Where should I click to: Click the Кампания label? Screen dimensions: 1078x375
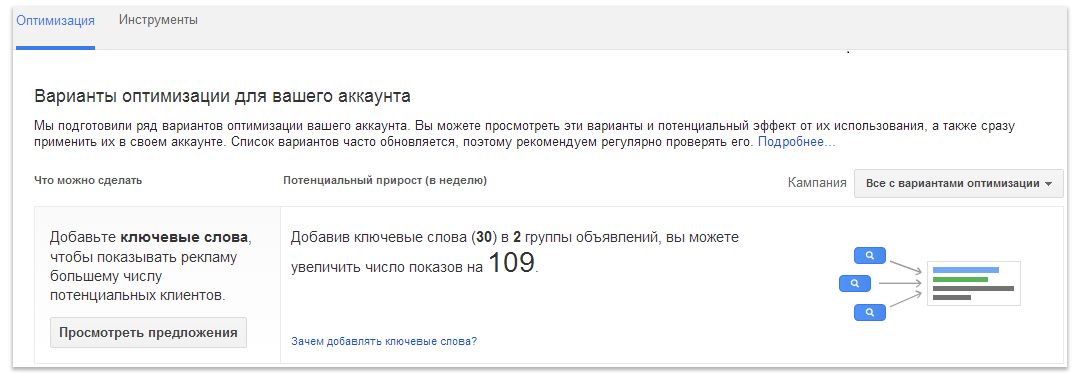(817, 183)
